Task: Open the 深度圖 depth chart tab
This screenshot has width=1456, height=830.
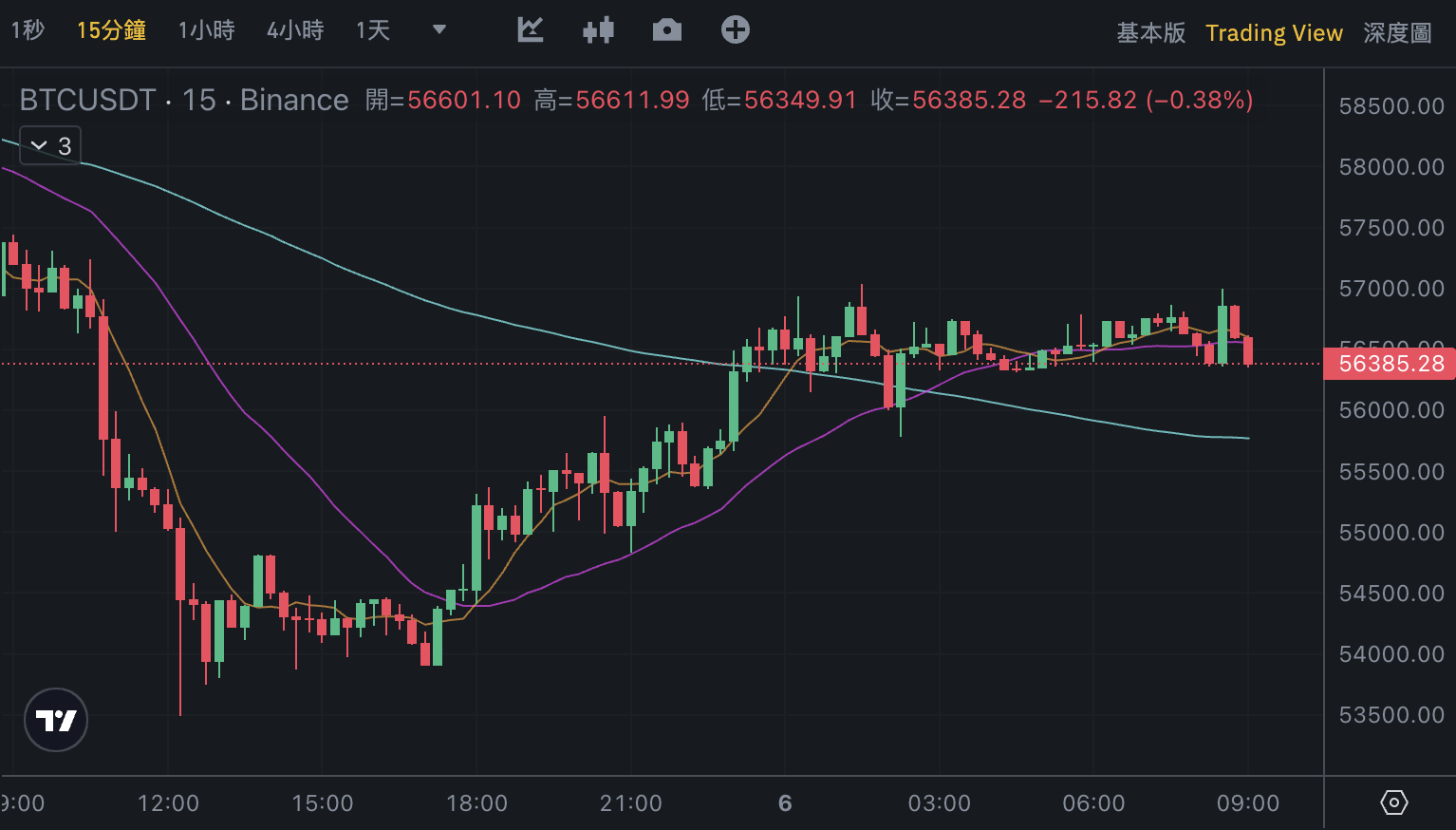Action: click(1397, 33)
